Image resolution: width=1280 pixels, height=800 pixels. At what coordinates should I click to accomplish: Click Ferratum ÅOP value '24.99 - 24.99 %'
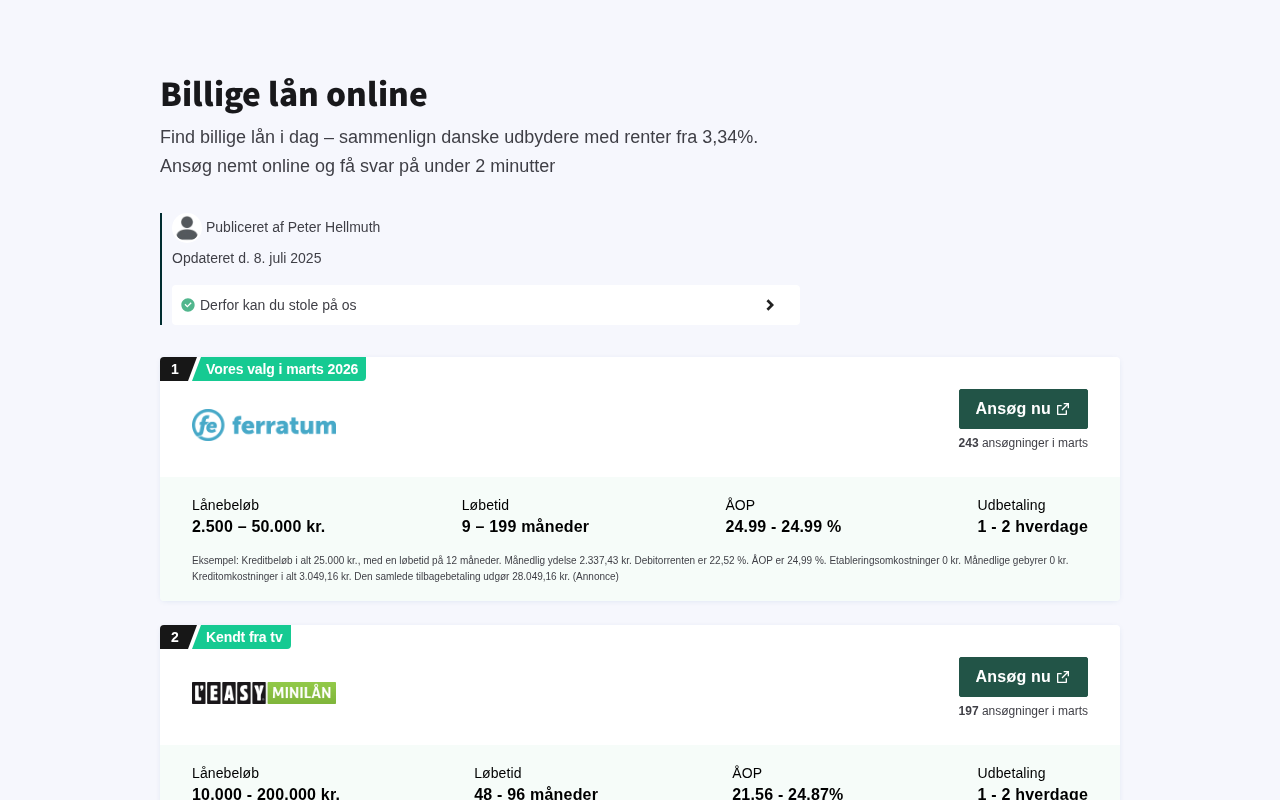(783, 527)
